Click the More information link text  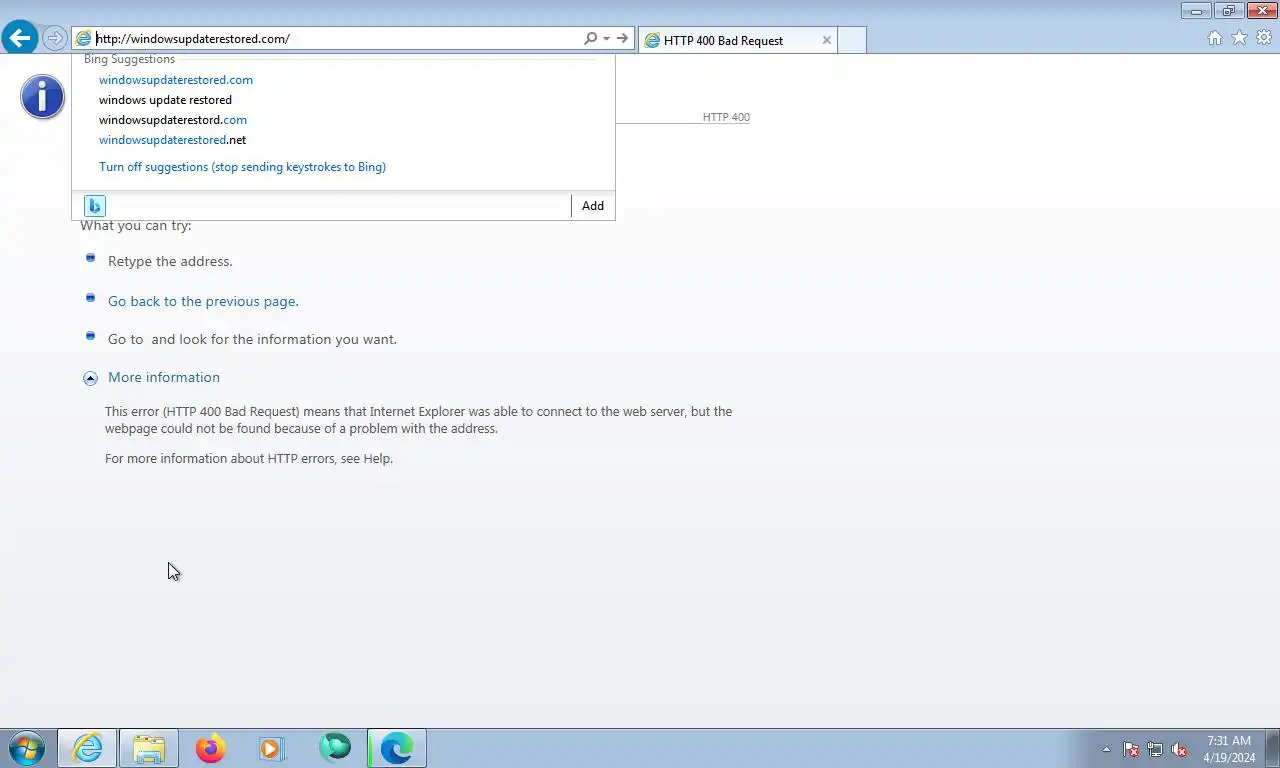tap(164, 377)
